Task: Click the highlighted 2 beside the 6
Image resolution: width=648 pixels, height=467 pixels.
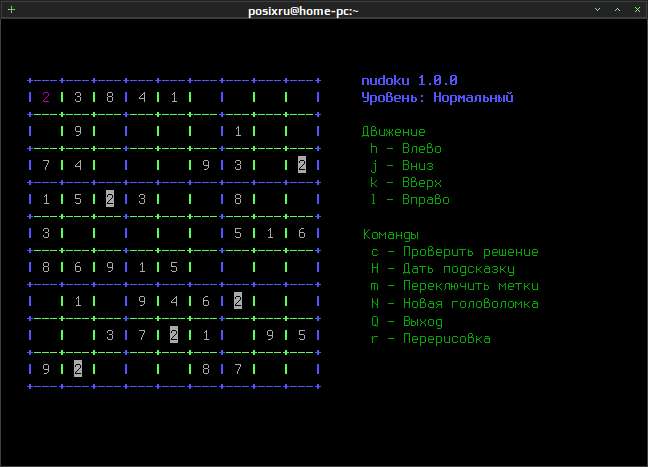Action: click(x=238, y=301)
